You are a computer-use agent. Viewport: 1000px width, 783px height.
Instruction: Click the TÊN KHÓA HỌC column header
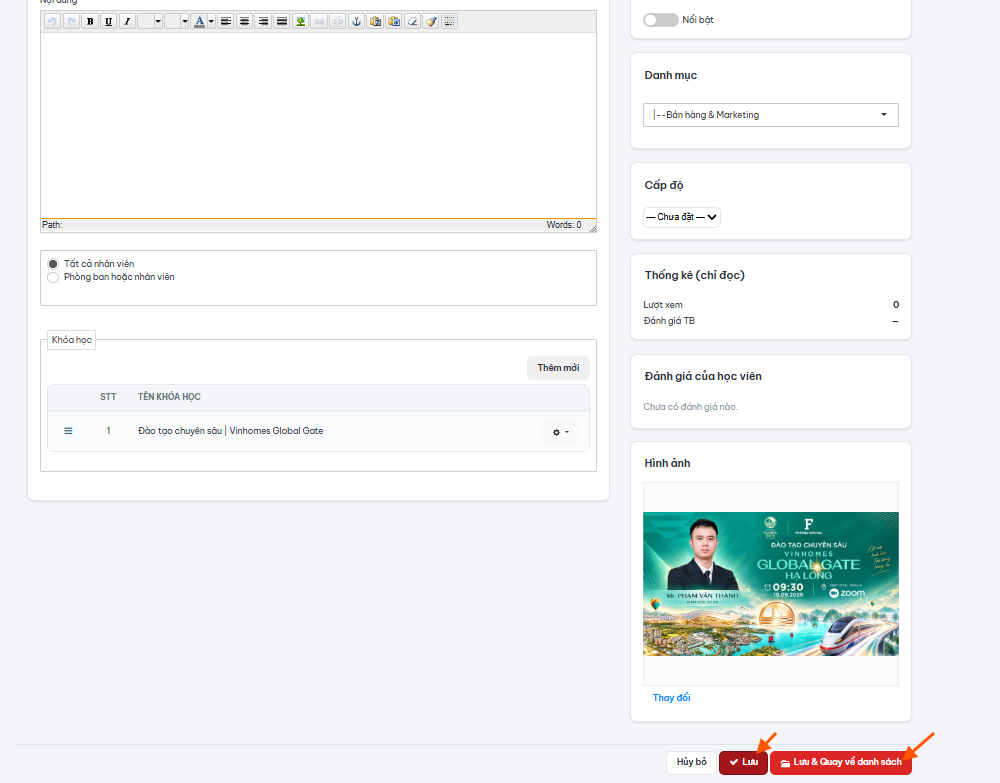click(x=169, y=397)
